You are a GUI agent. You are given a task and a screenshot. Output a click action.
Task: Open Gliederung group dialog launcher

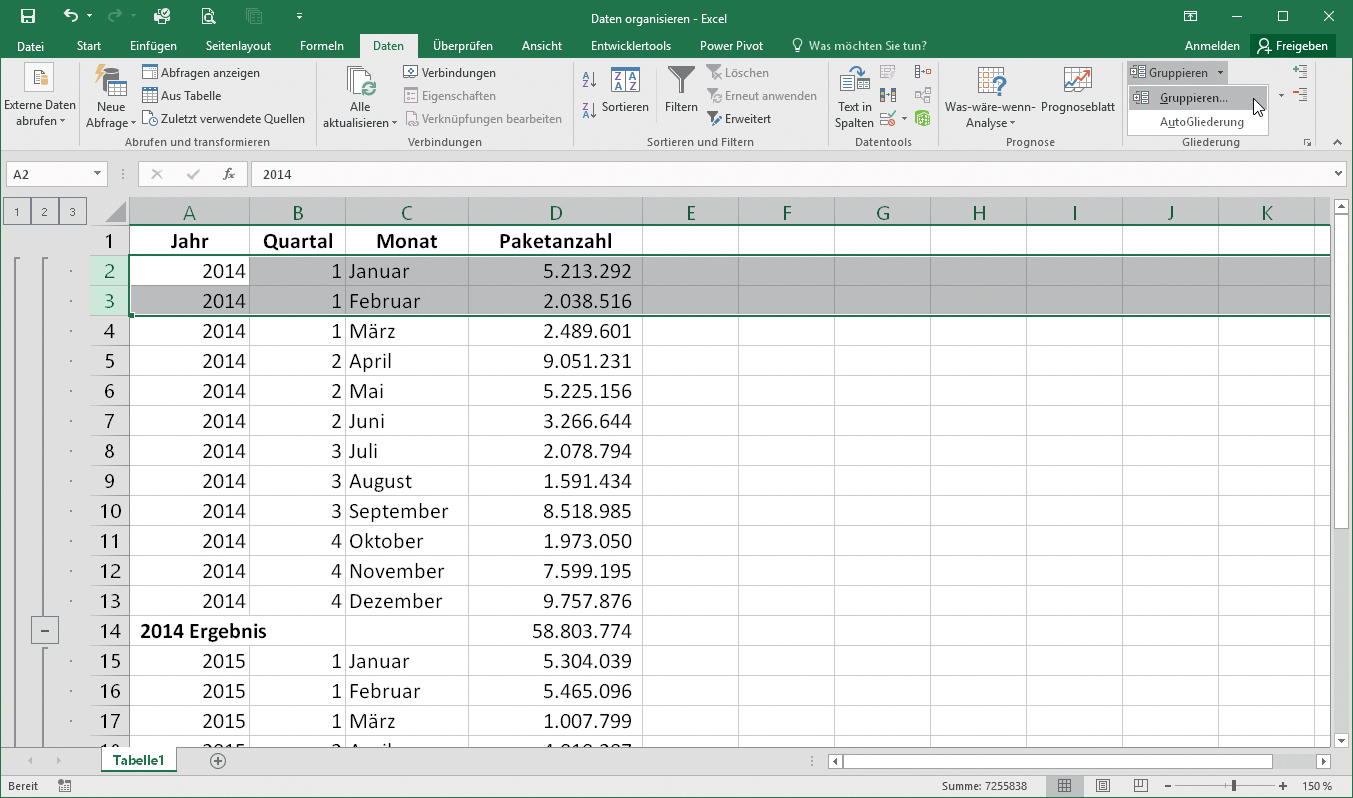pyautogui.click(x=1308, y=143)
